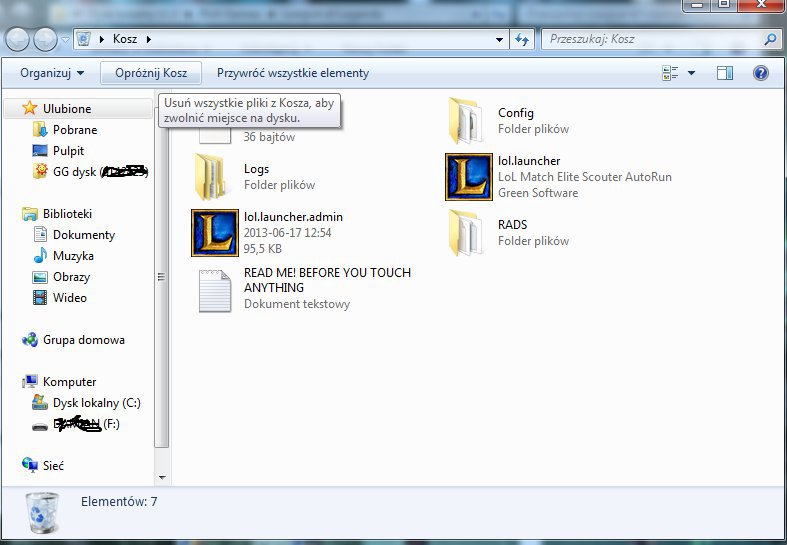This screenshot has width=787, height=545.
Task: Open Help via the question mark icon
Action: 761,73
